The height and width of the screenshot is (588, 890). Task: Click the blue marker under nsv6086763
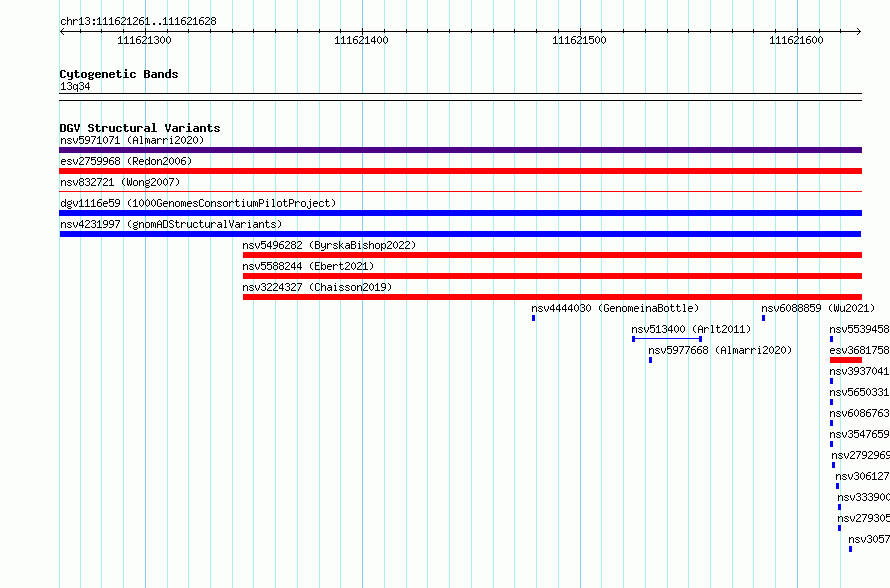(x=832, y=423)
